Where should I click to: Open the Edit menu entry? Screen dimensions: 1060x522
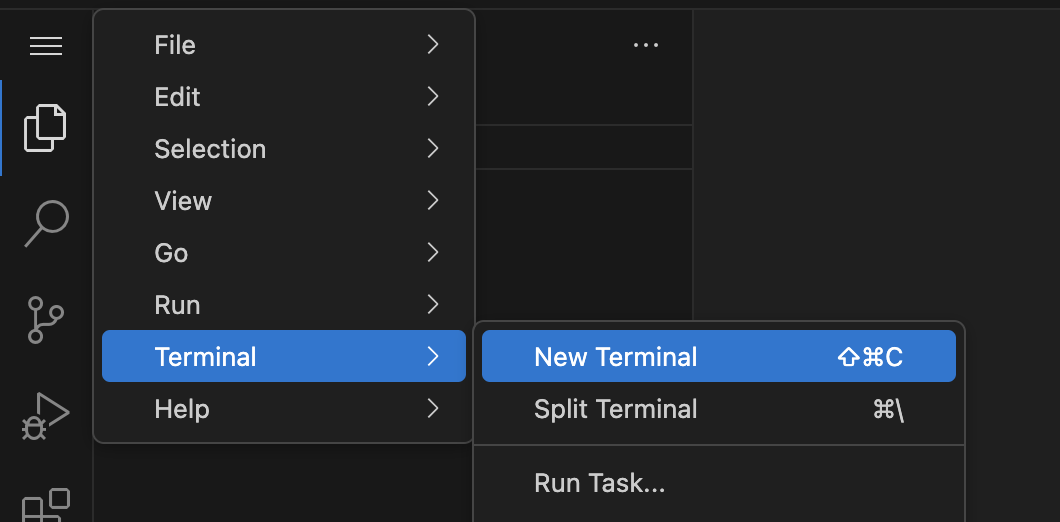click(x=284, y=97)
